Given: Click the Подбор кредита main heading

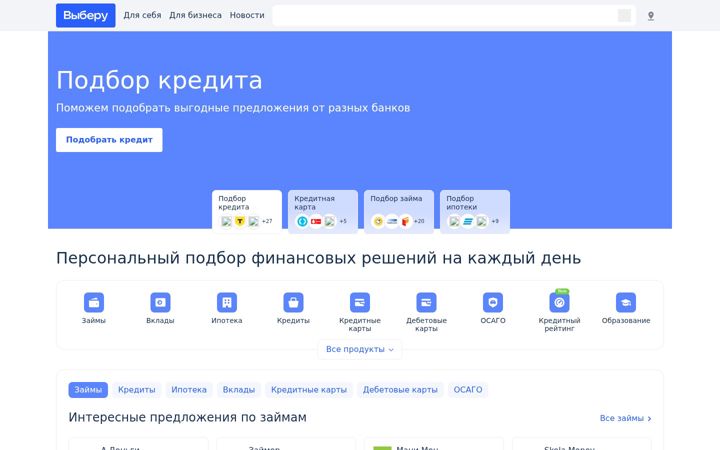Looking at the screenshot, I should click(x=159, y=80).
